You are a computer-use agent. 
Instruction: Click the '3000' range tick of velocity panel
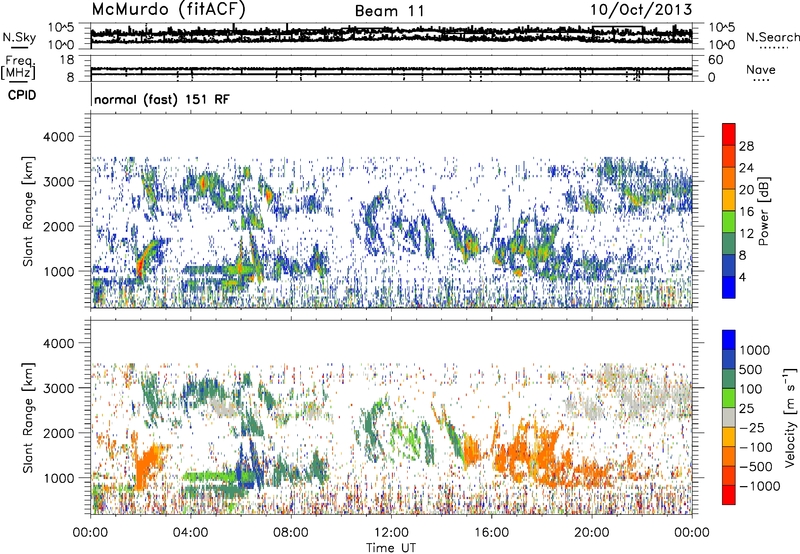(61, 388)
